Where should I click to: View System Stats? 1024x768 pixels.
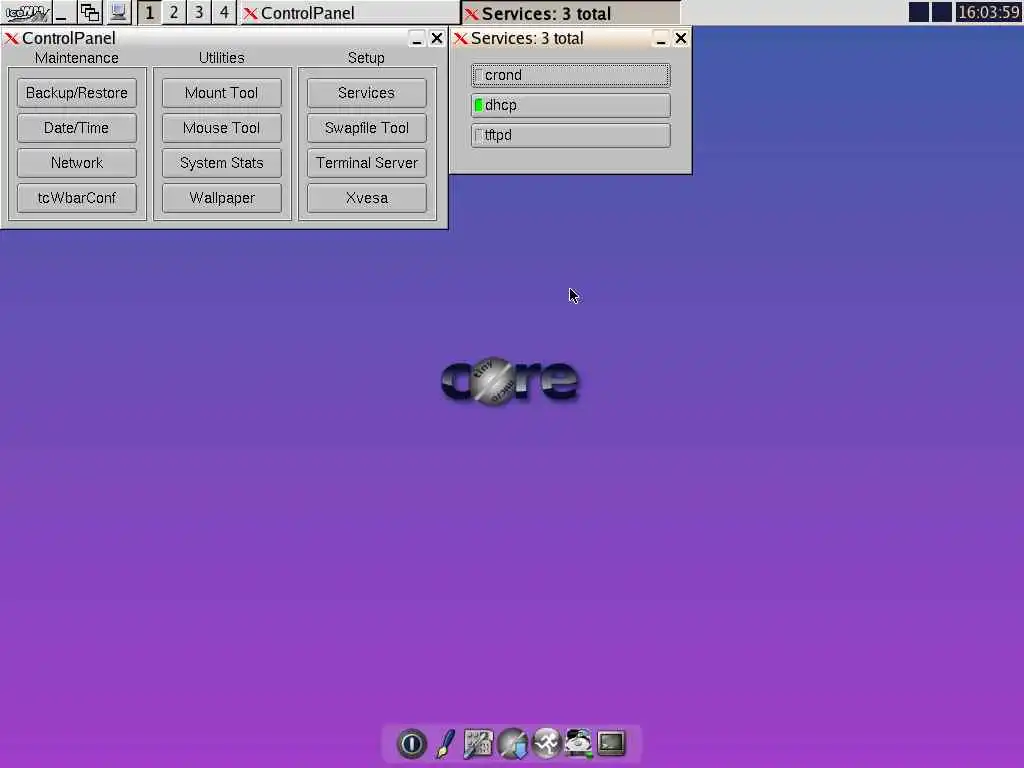point(221,163)
